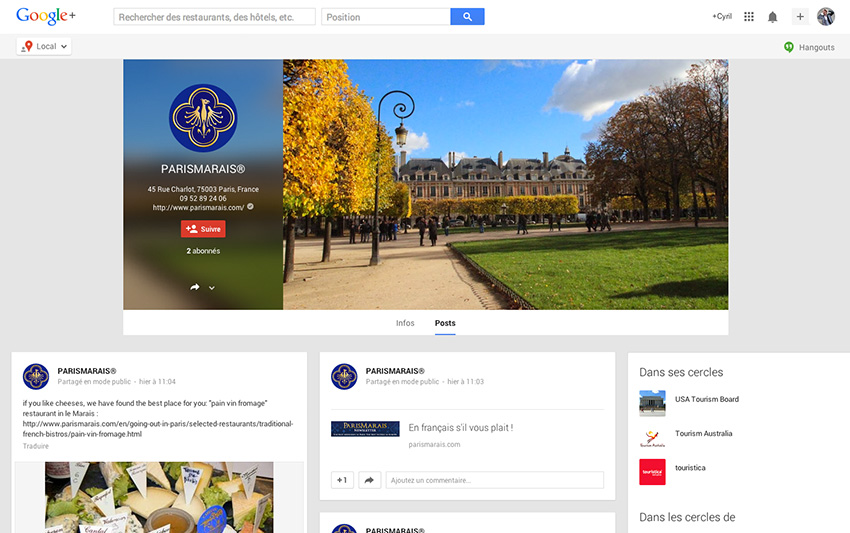Screen dimensions: 850x533
Task: Open the USA Tourism Board name link
Action: (707, 399)
